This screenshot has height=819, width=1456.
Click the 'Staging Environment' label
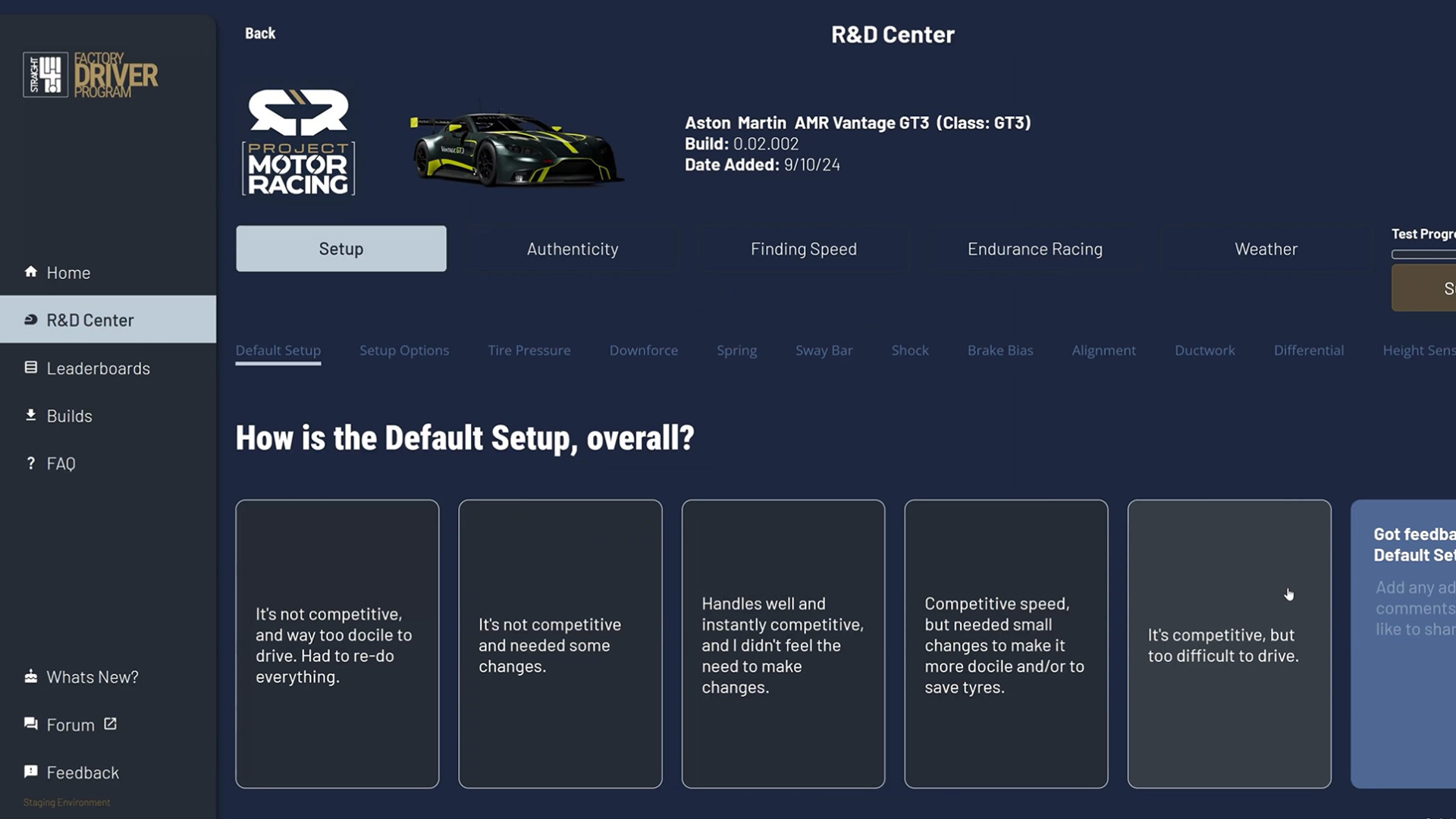[67, 802]
